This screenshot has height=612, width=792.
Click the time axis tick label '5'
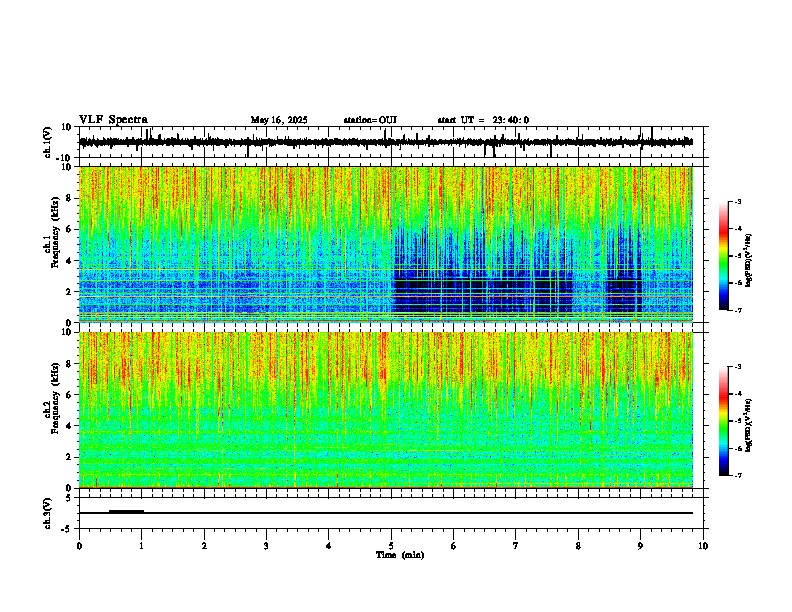(x=391, y=546)
